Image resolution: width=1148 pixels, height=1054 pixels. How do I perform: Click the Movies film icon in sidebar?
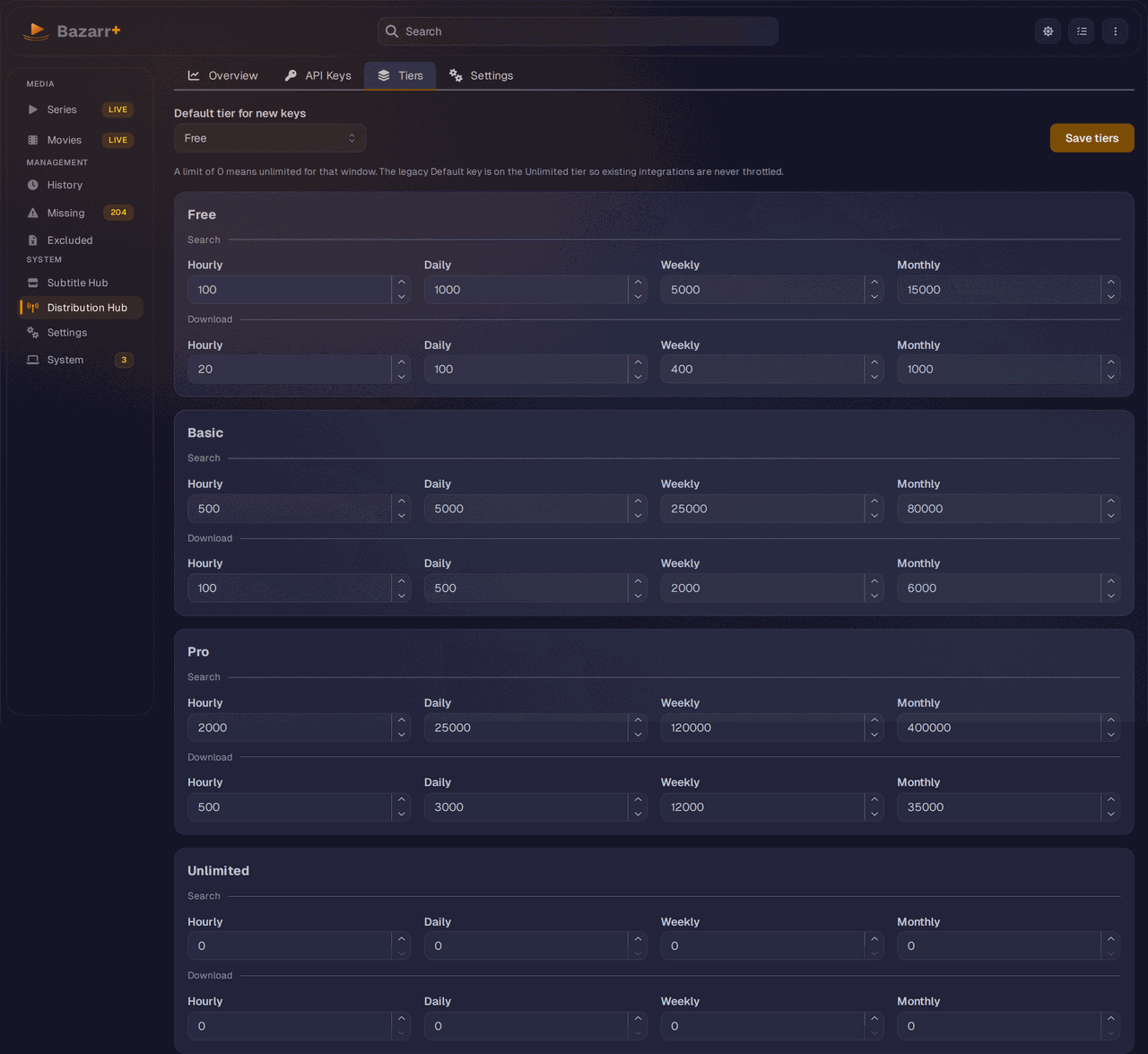click(x=33, y=140)
